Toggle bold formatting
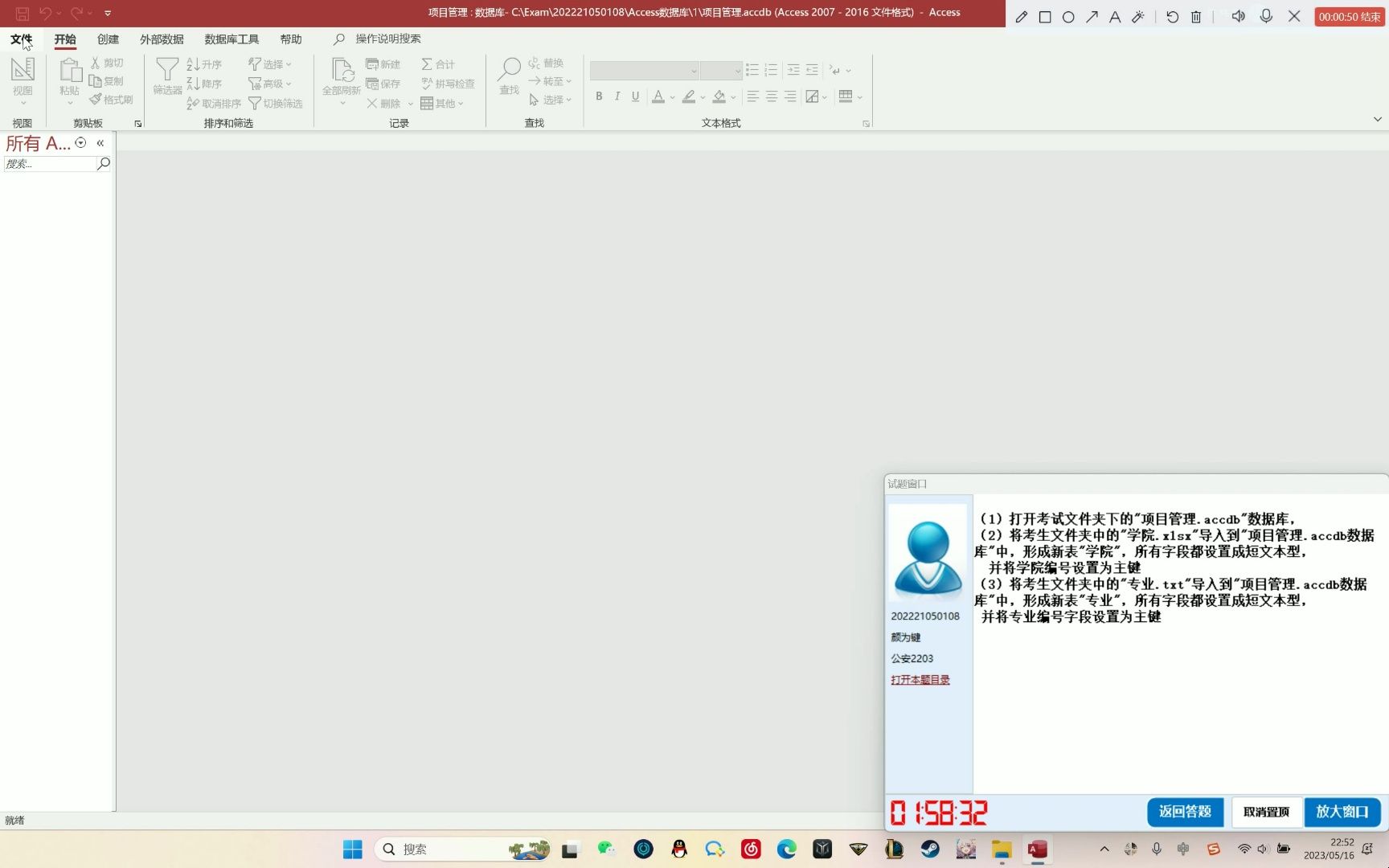1389x868 pixels. 598,96
